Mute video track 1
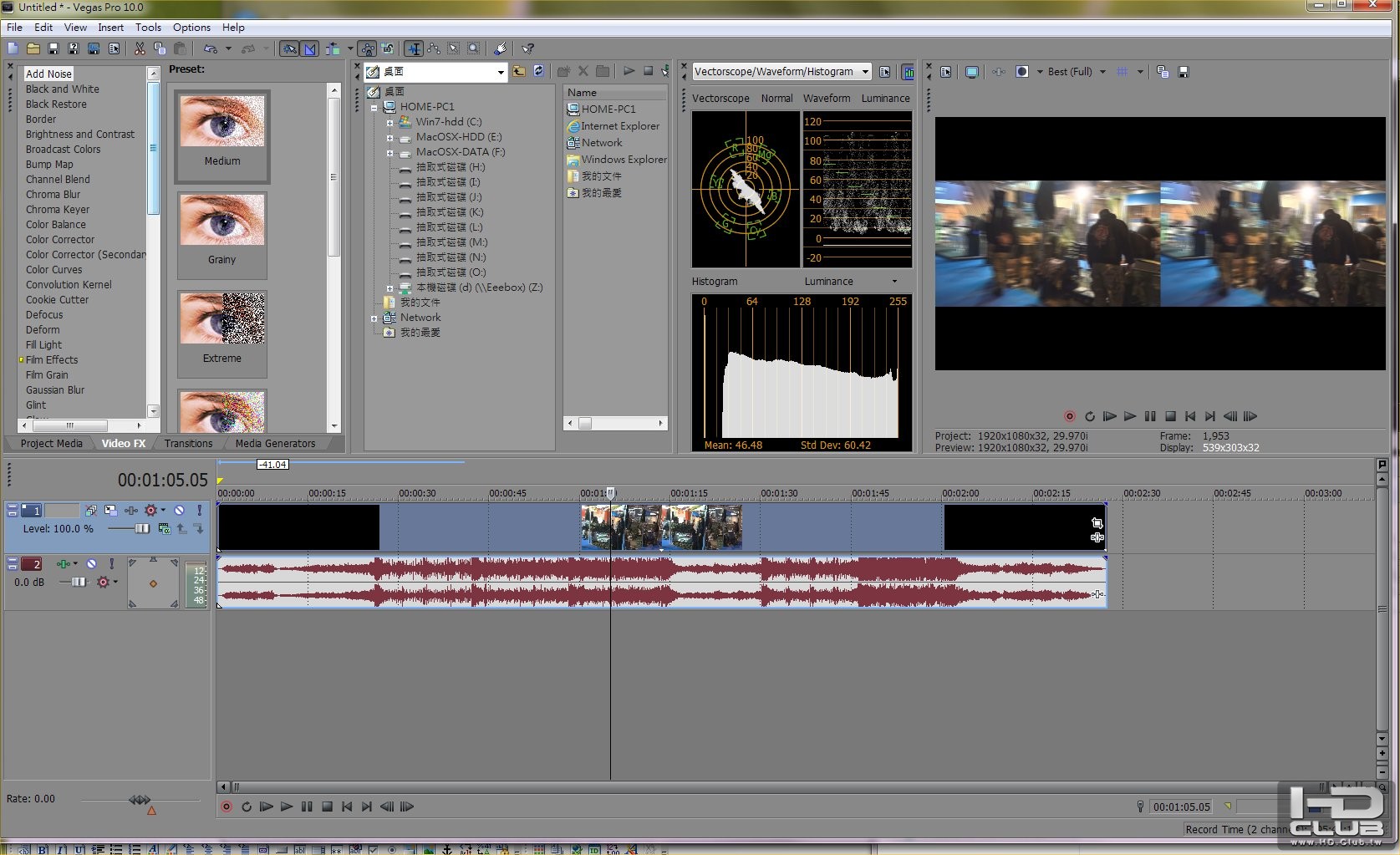1400x855 pixels. [179, 510]
